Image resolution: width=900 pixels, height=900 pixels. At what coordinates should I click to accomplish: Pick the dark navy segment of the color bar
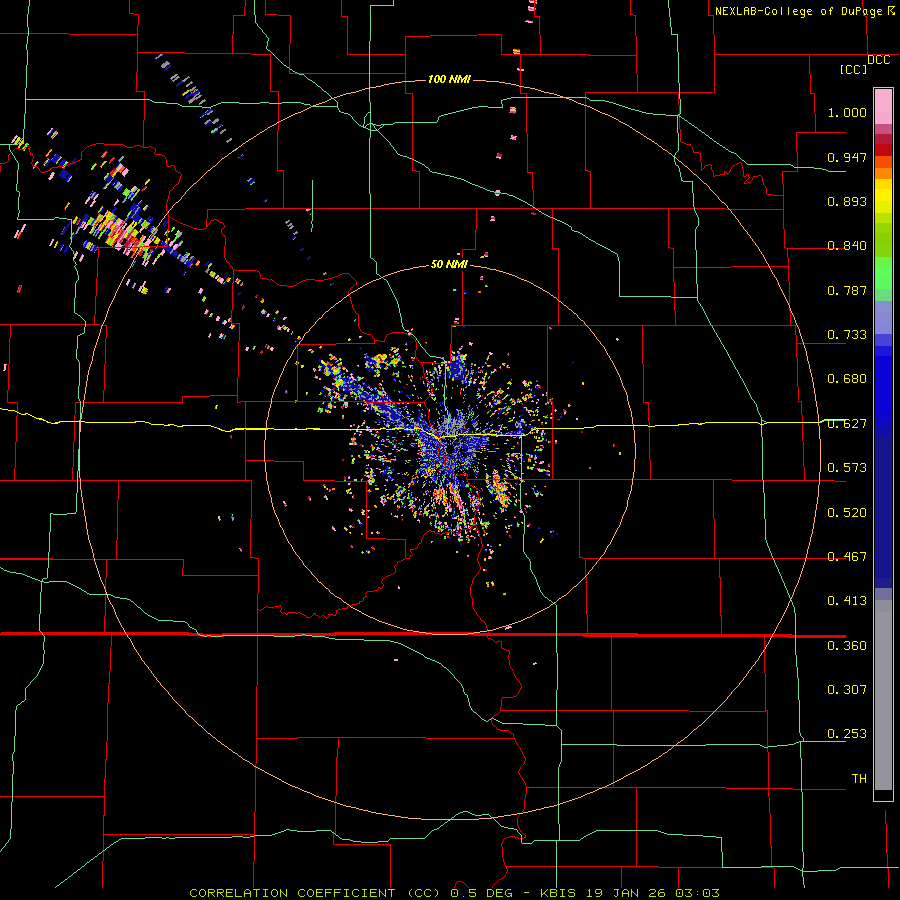pyautogui.click(x=883, y=511)
